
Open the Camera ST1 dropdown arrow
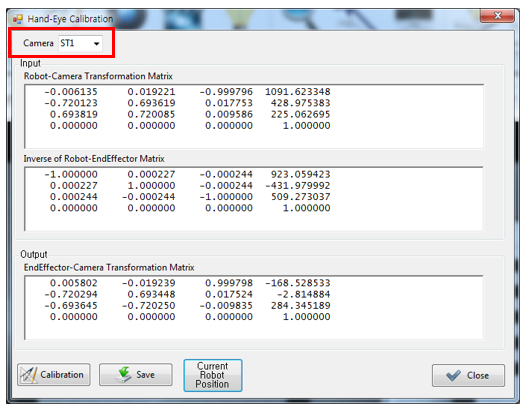point(97,44)
